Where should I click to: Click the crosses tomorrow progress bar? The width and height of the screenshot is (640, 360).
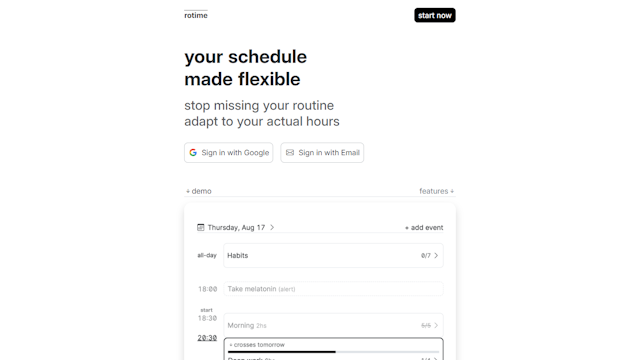point(333,351)
